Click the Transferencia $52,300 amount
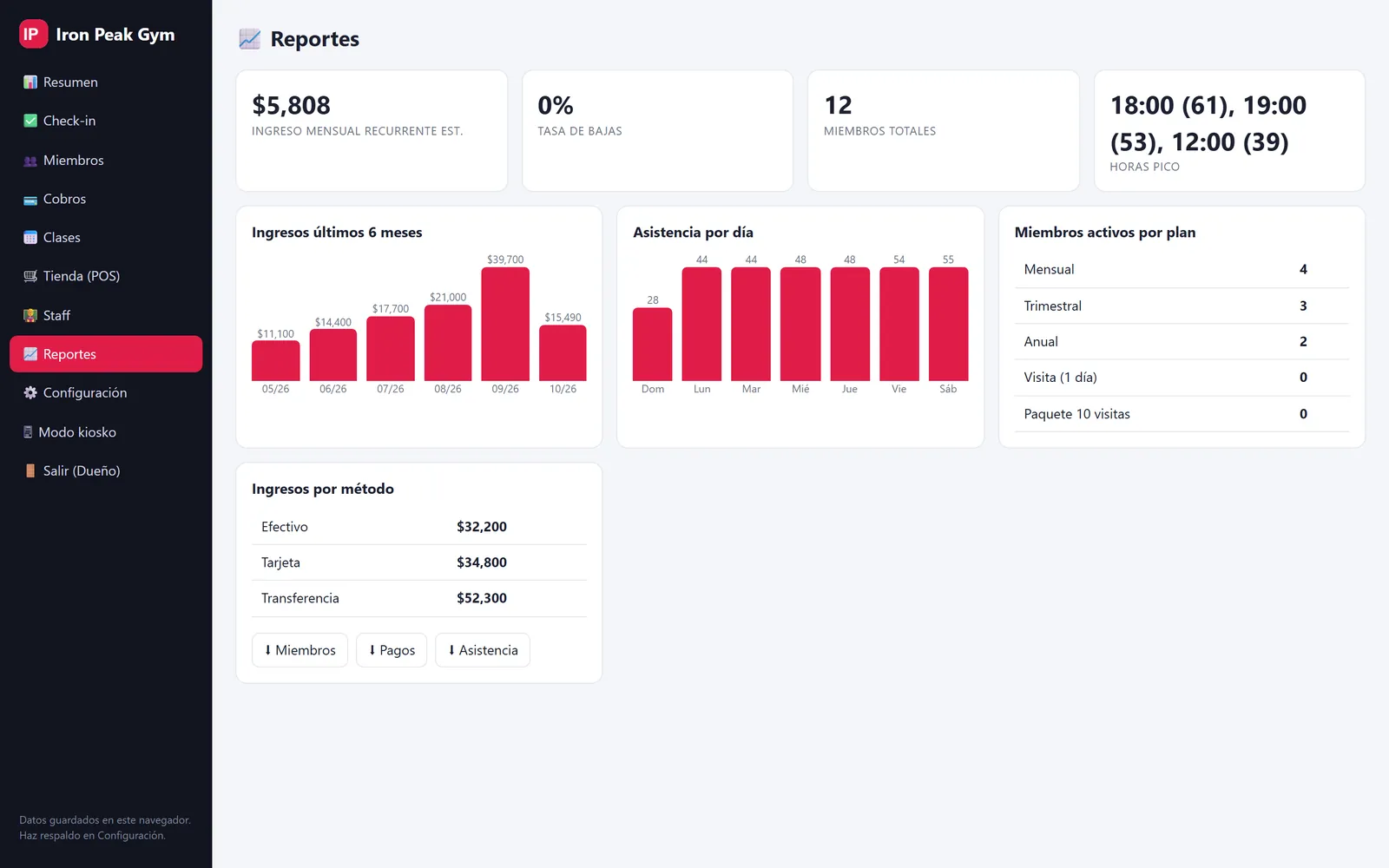 click(x=482, y=598)
